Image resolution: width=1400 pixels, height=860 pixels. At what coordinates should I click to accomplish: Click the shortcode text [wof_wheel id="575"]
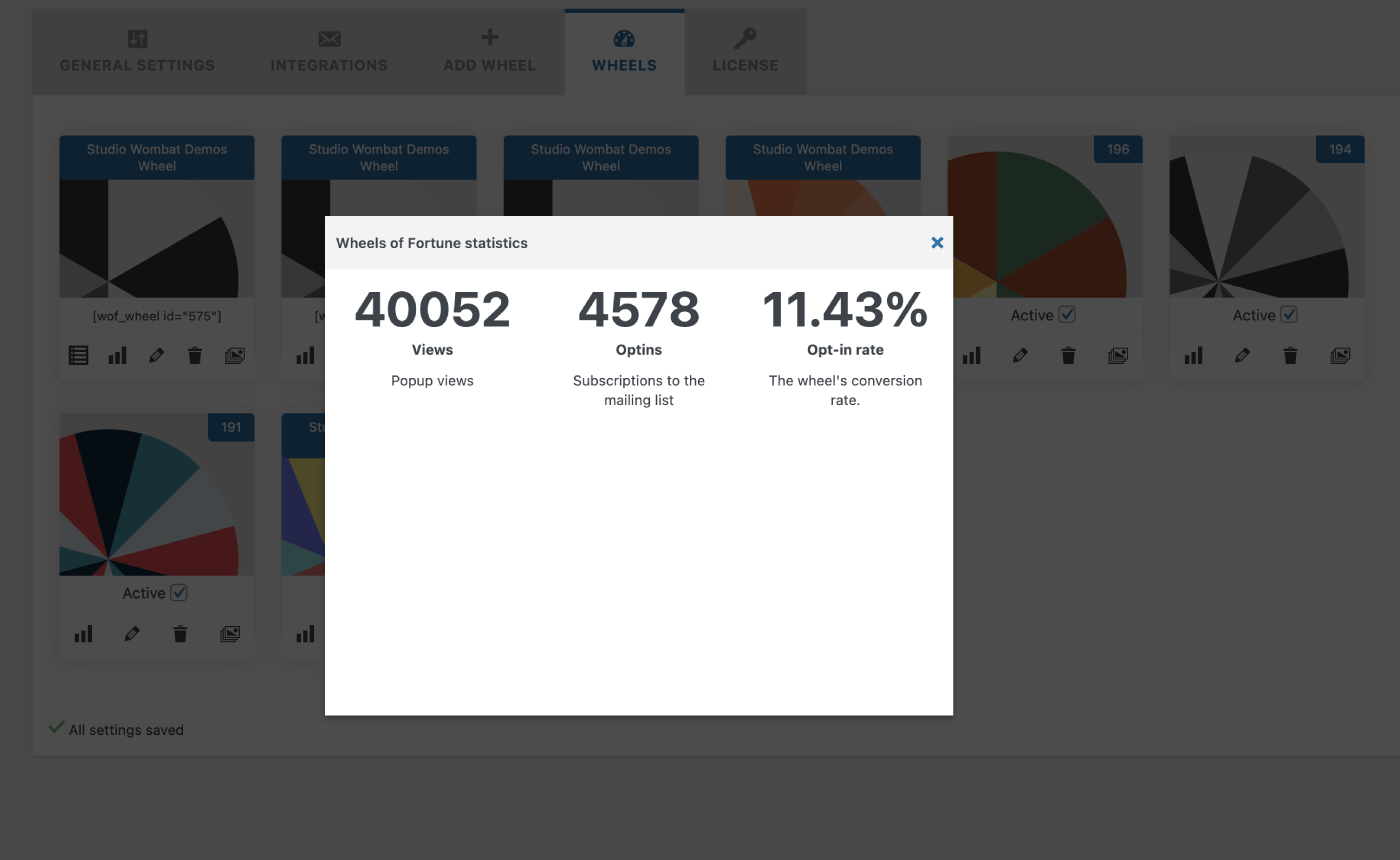[x=157, y=316]
